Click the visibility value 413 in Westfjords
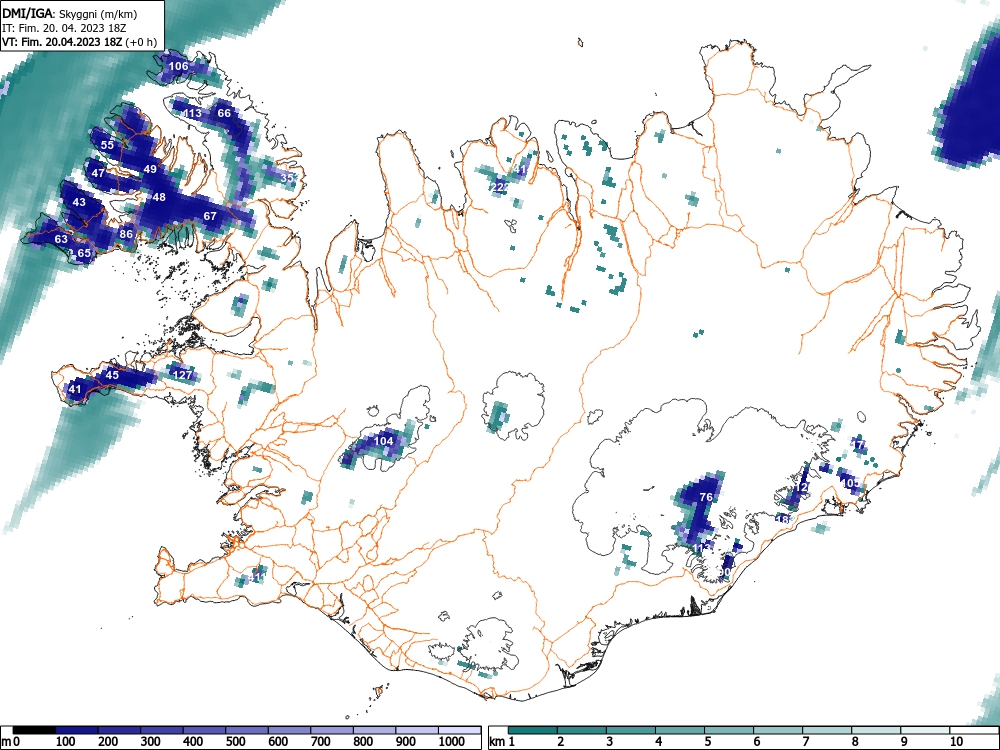Image resolution: width=1000 pixels, height=750 pixels. [x=192, y=114]
